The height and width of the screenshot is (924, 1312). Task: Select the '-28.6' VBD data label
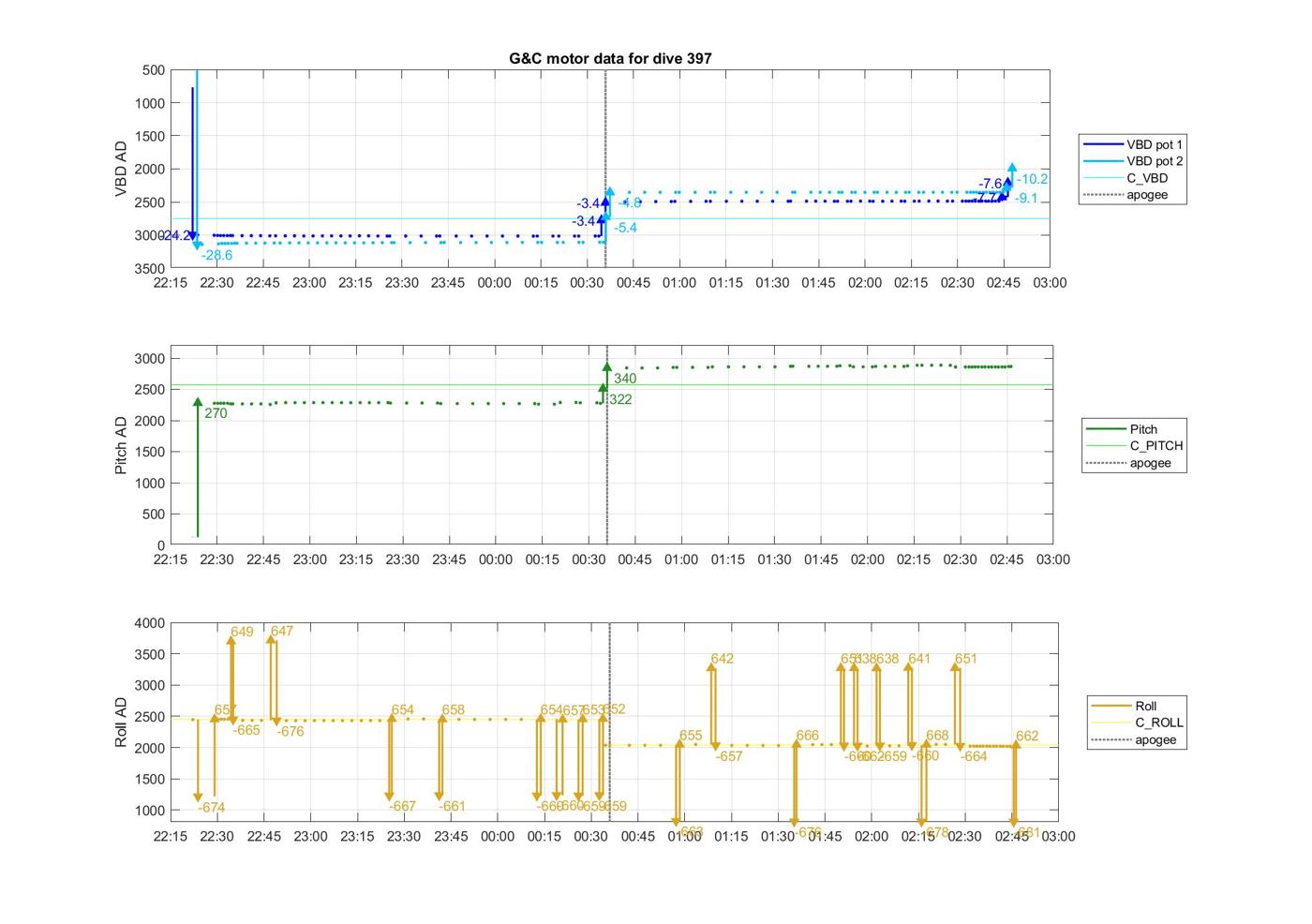[216, 255]
